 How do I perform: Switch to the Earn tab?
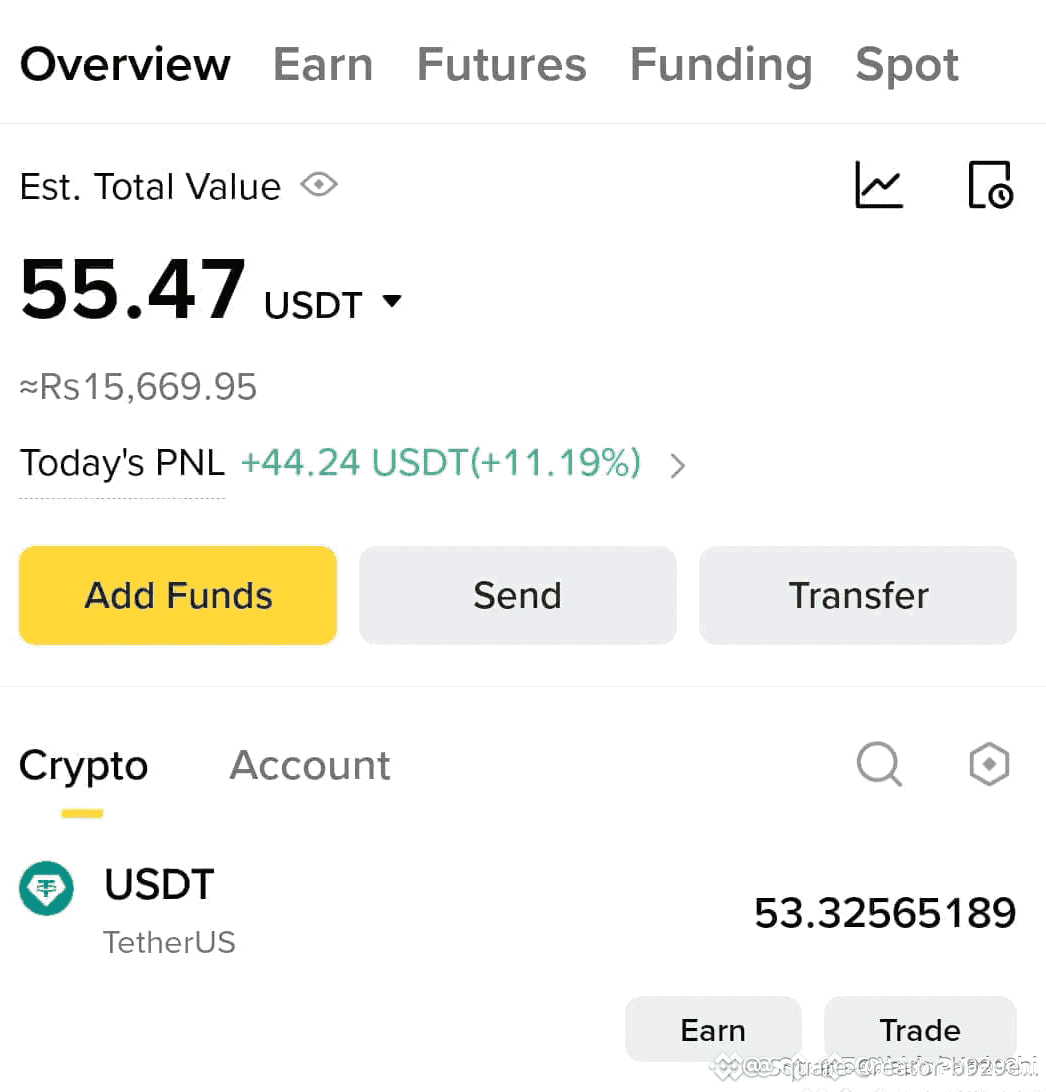[322, 64]
